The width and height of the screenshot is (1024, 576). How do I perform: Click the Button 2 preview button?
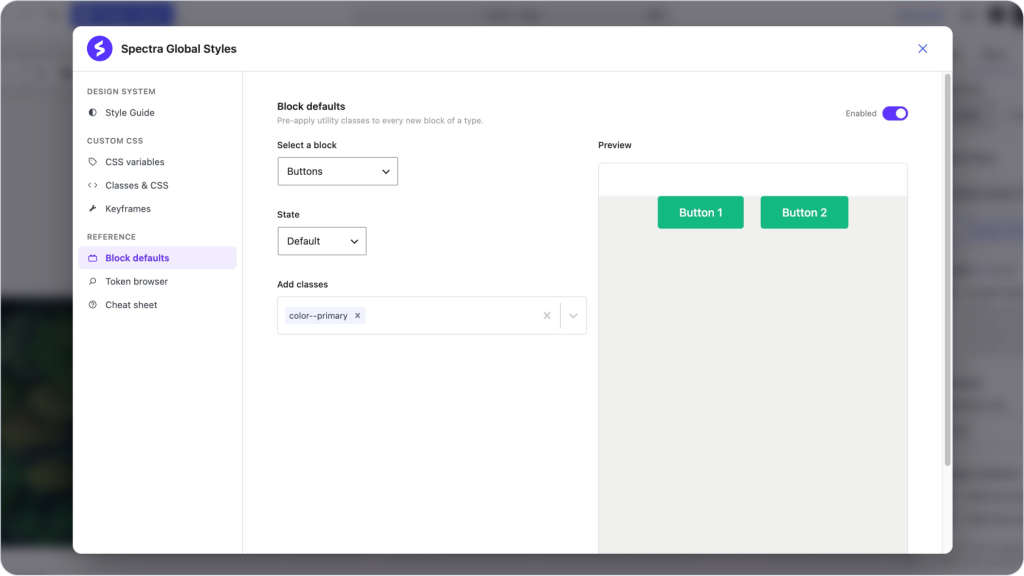[x=804, y=212]
